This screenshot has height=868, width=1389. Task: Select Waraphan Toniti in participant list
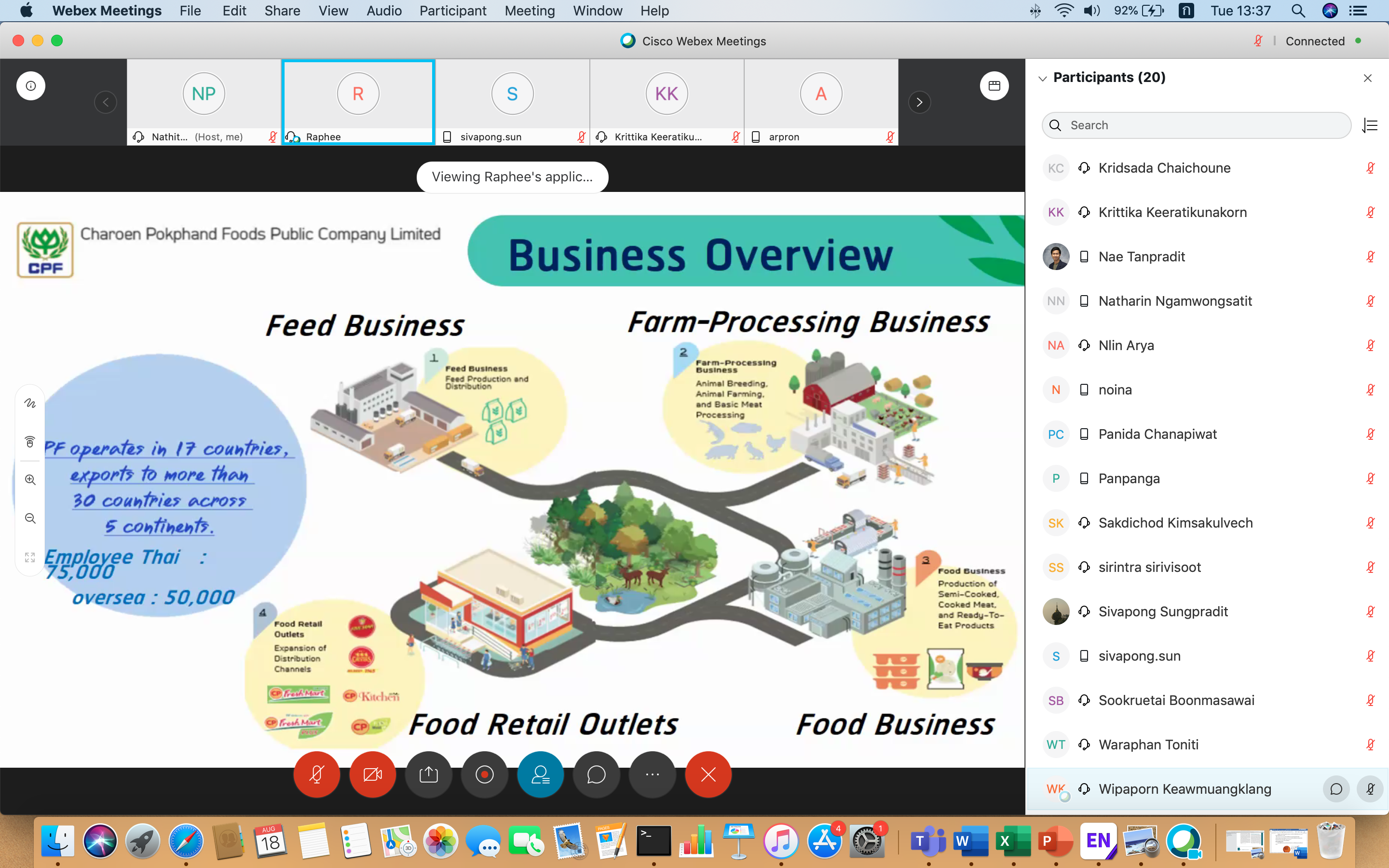(x=1207, y=745)
